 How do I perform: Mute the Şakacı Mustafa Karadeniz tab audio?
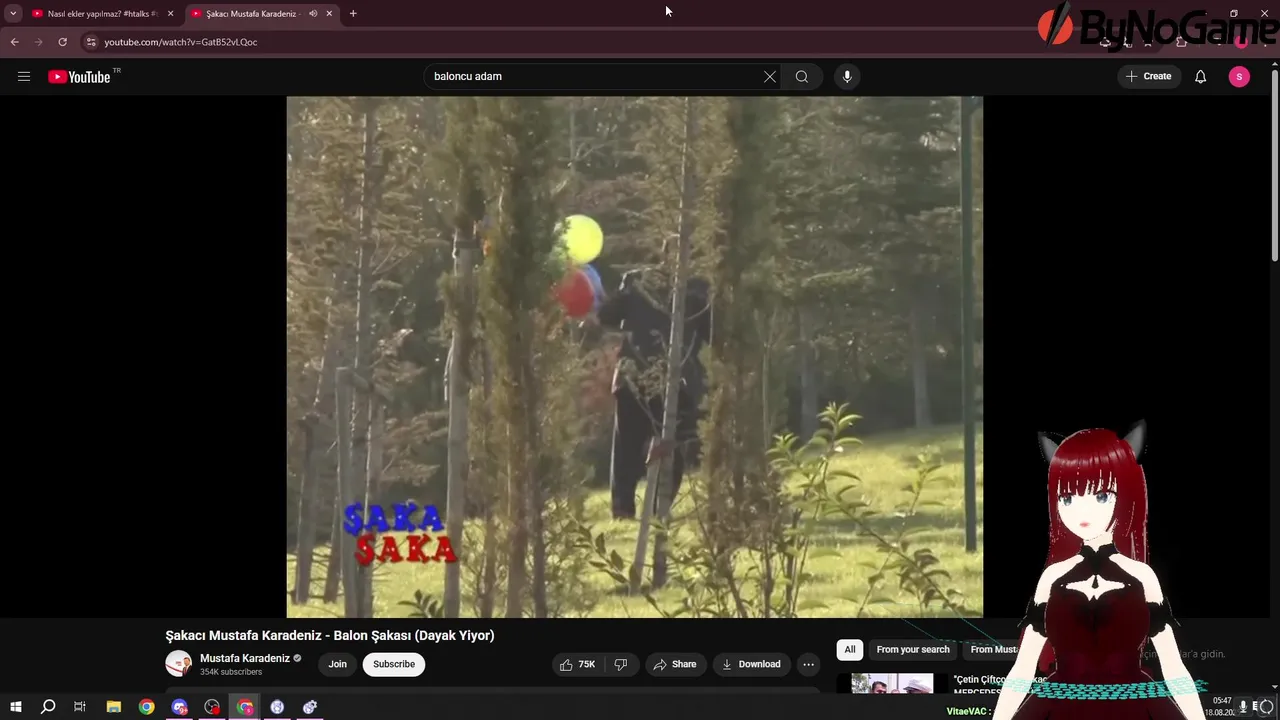coord(313,14)
